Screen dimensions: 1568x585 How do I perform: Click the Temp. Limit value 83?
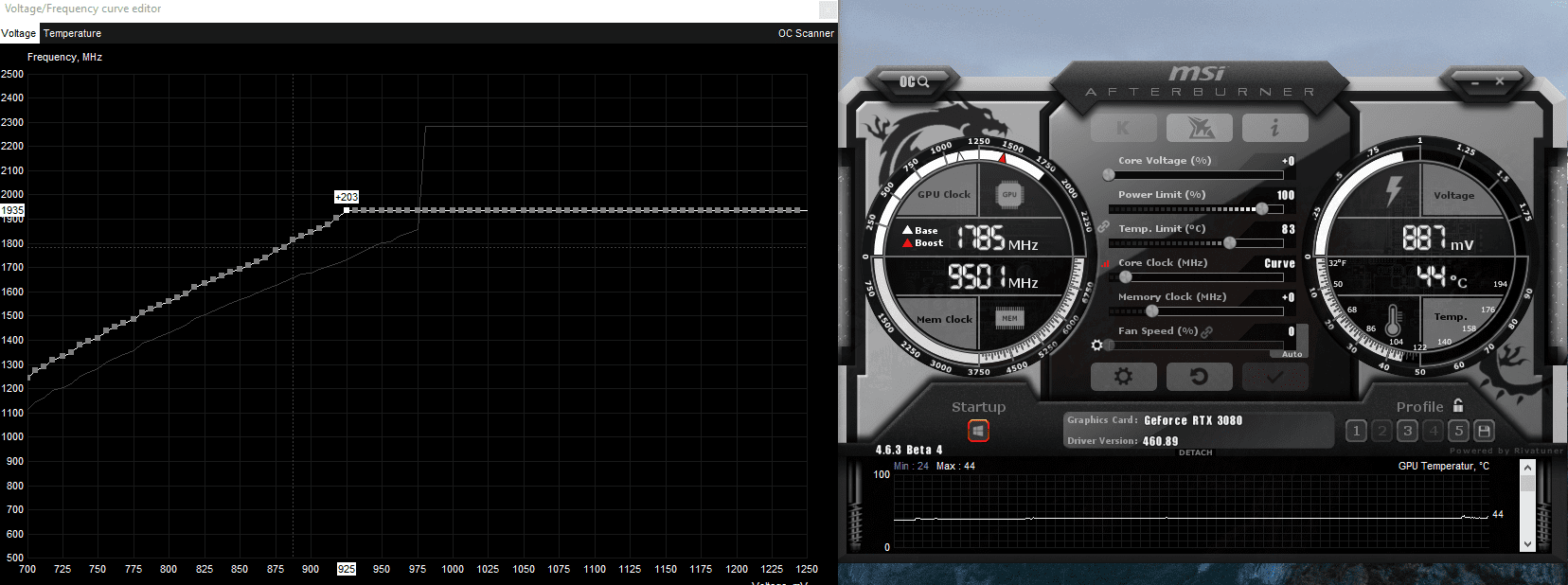[1288, 229]
